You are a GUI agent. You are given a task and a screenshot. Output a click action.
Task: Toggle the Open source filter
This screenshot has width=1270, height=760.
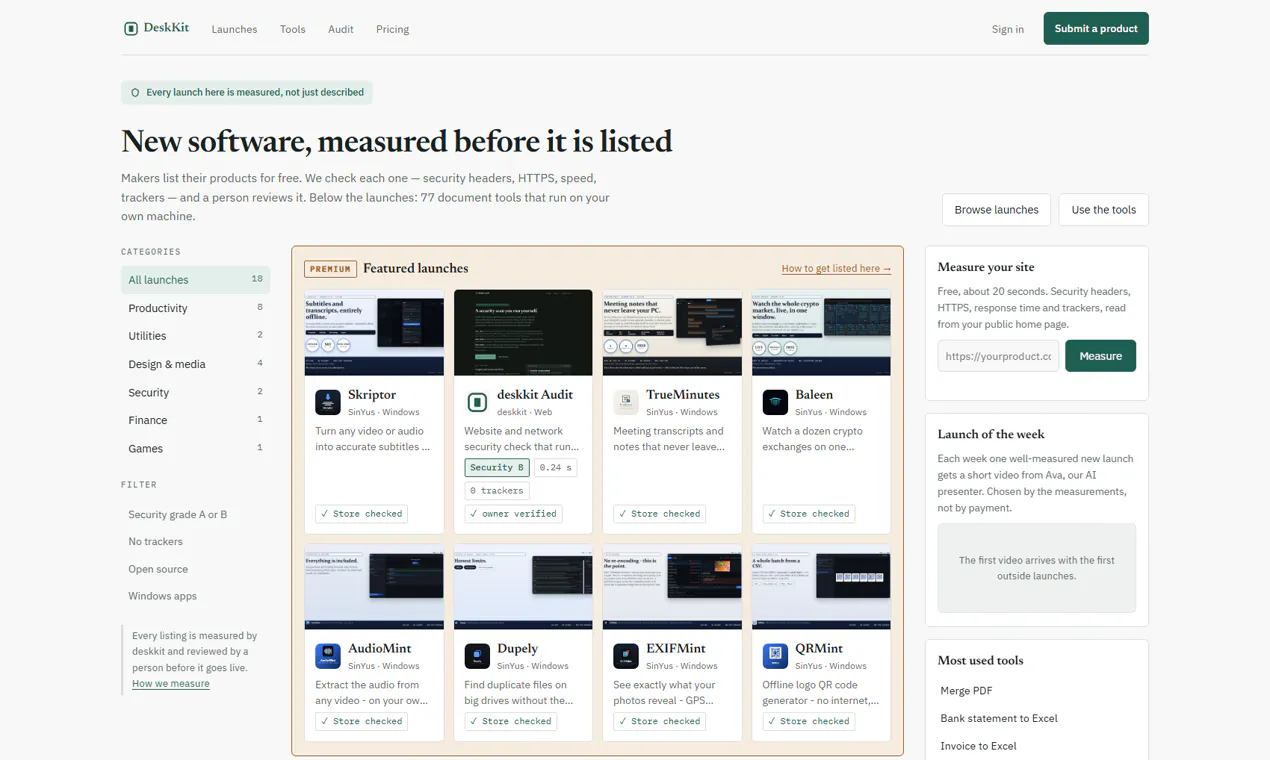pos(158,569)
